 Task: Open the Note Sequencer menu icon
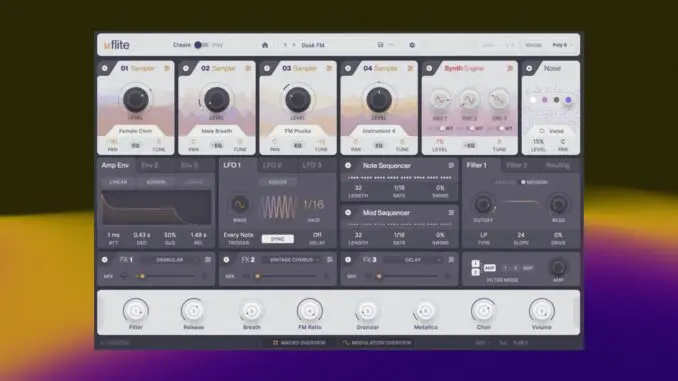point(451,166)
